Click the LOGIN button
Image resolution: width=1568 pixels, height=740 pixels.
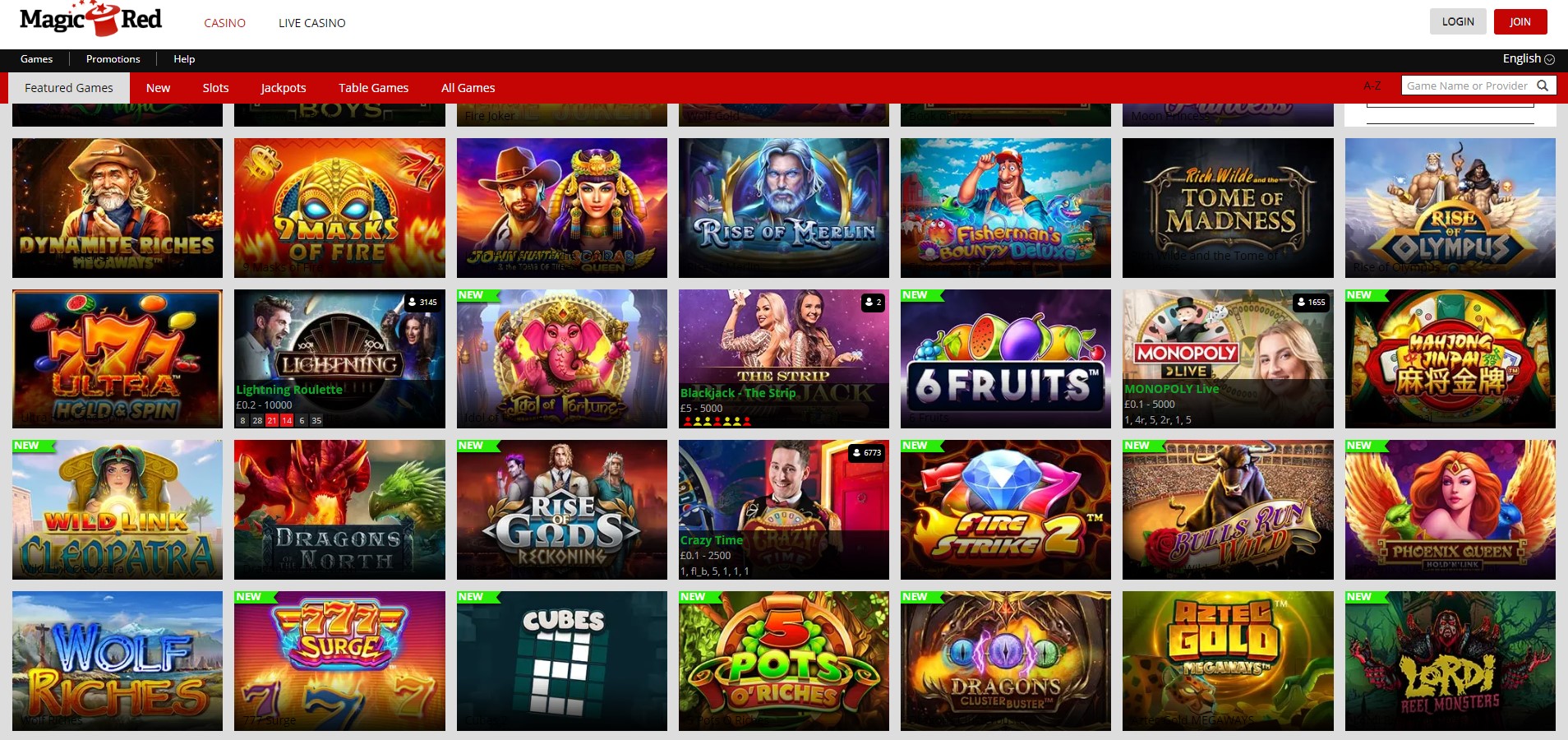[x=1458, y=22]
